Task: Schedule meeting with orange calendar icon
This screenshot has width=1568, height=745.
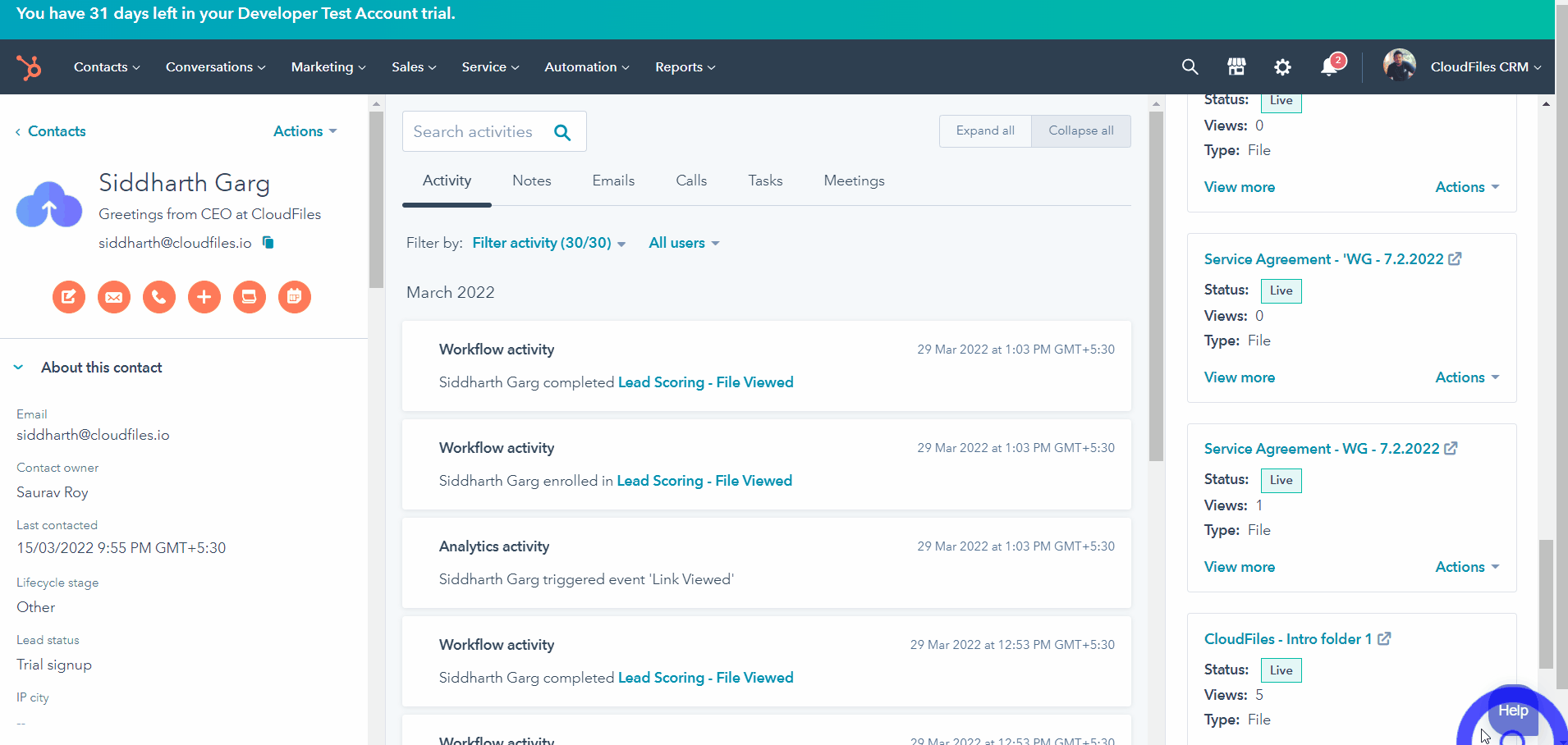Action: pos(295,296)
